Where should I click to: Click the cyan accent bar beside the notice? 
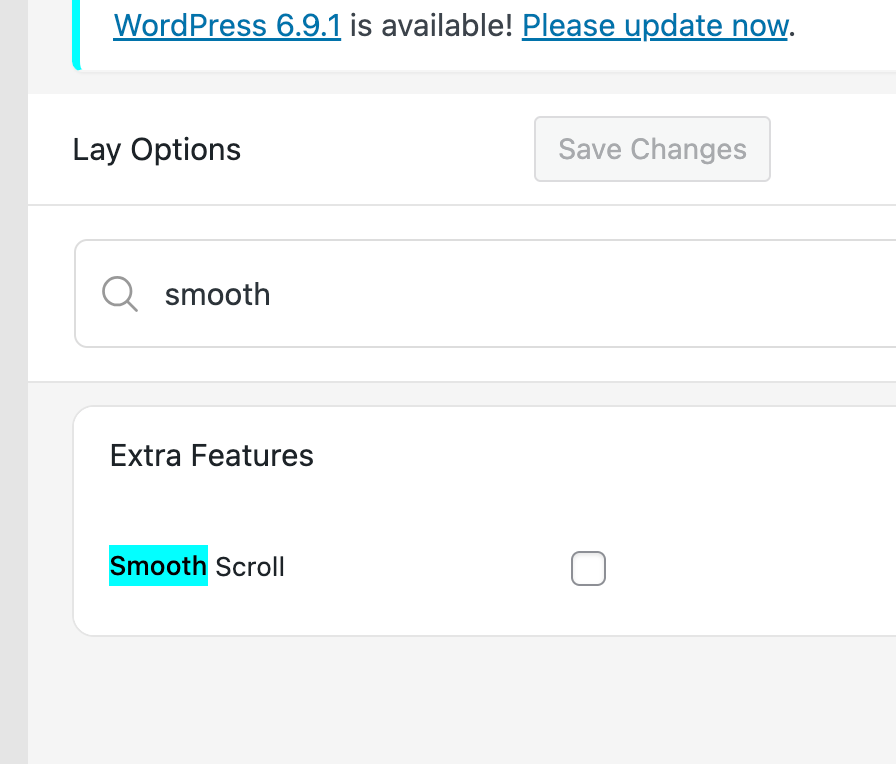click(x=76, y=30)
